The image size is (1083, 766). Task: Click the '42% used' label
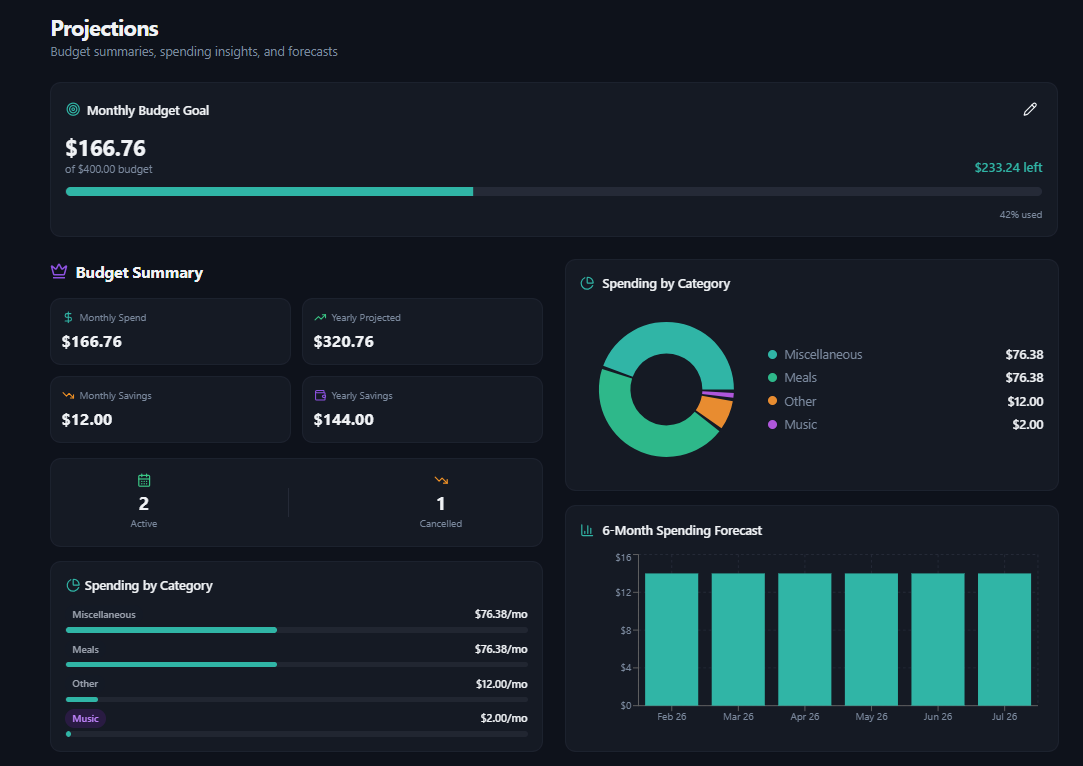point(1021,215)
